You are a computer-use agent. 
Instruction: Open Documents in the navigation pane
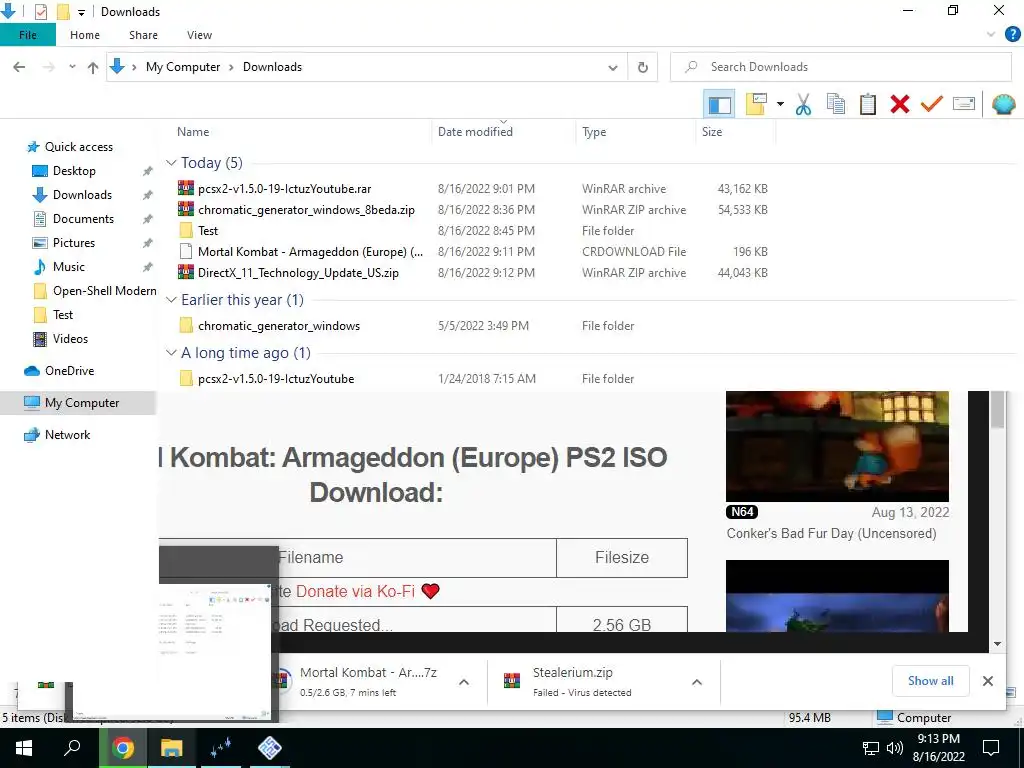tap(83, 219)
